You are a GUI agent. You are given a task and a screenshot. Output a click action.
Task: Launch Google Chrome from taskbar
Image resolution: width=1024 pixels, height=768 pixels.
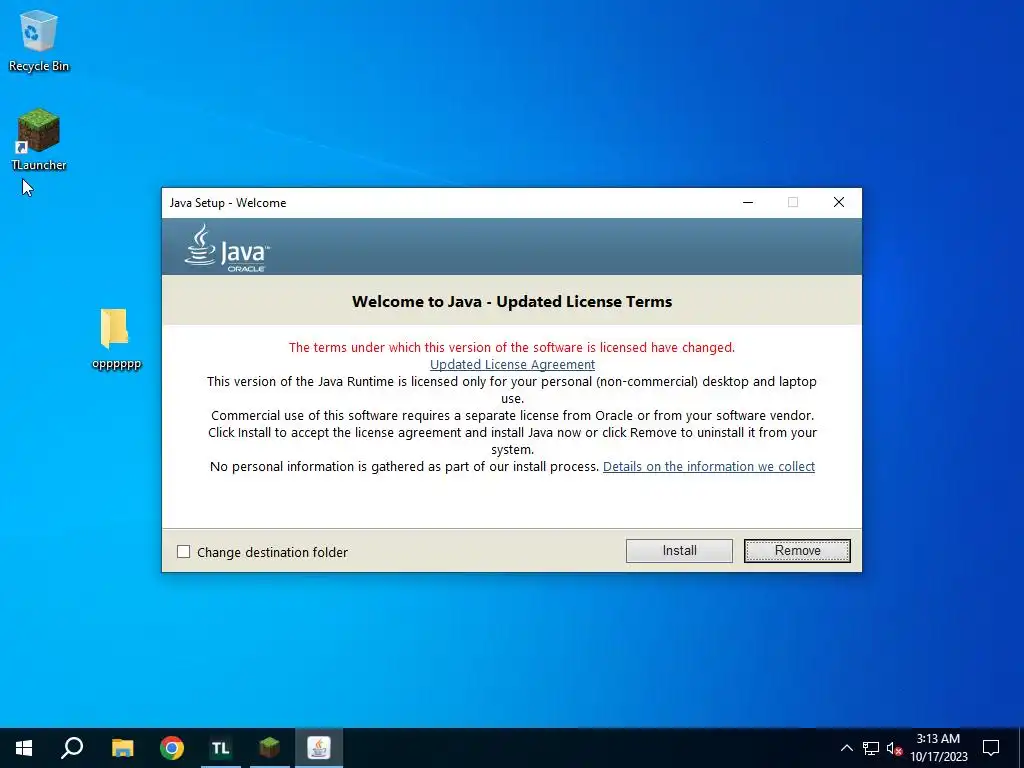point(172,748)
